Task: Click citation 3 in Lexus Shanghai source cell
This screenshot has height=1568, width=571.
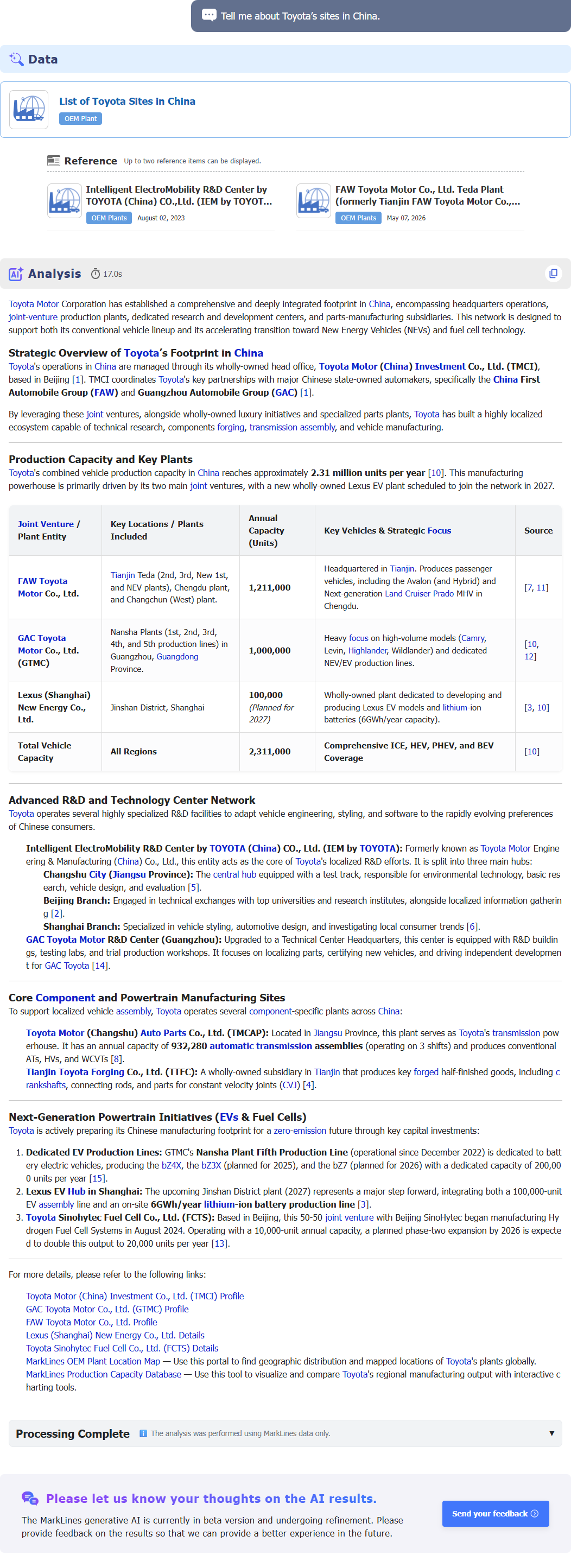Action: 530,707
